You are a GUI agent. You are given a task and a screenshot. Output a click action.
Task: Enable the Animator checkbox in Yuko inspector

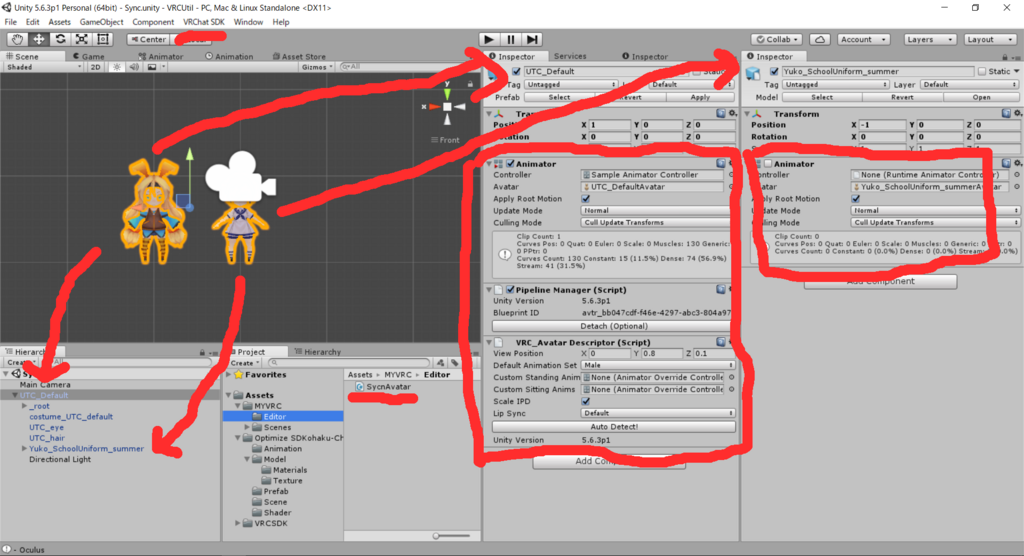click(768, 164)
